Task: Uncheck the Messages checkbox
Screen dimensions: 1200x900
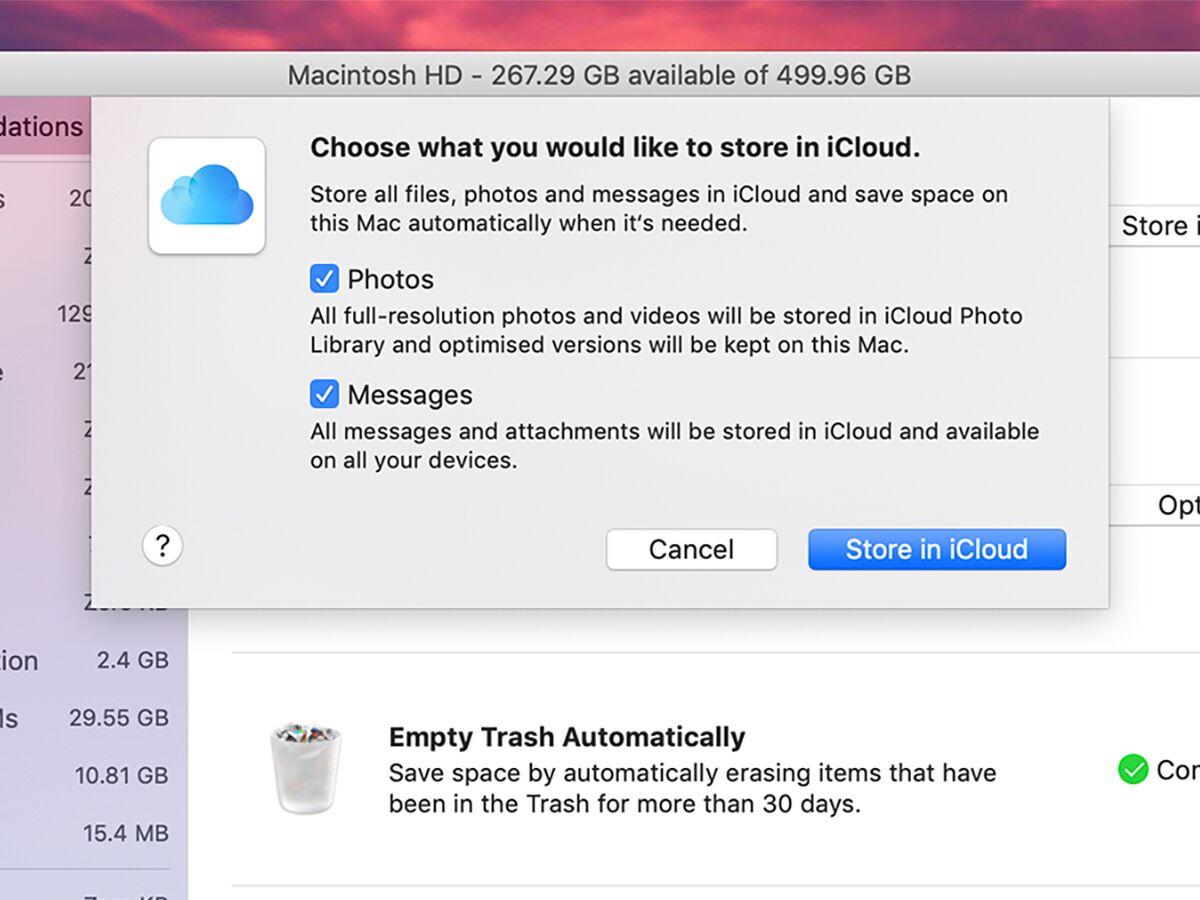Action: tap(324, 394)
